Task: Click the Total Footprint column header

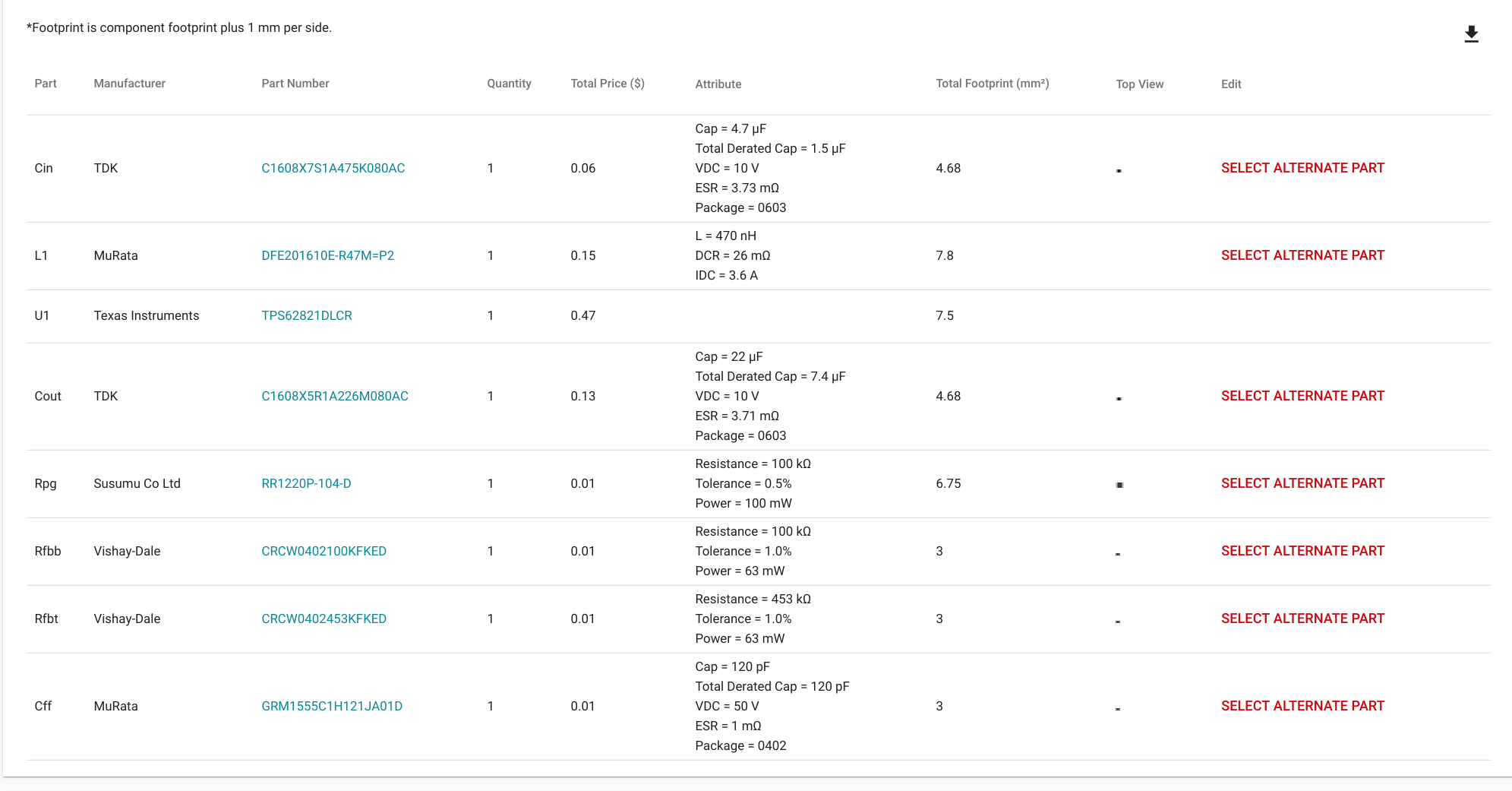Action: click(992, 84)
